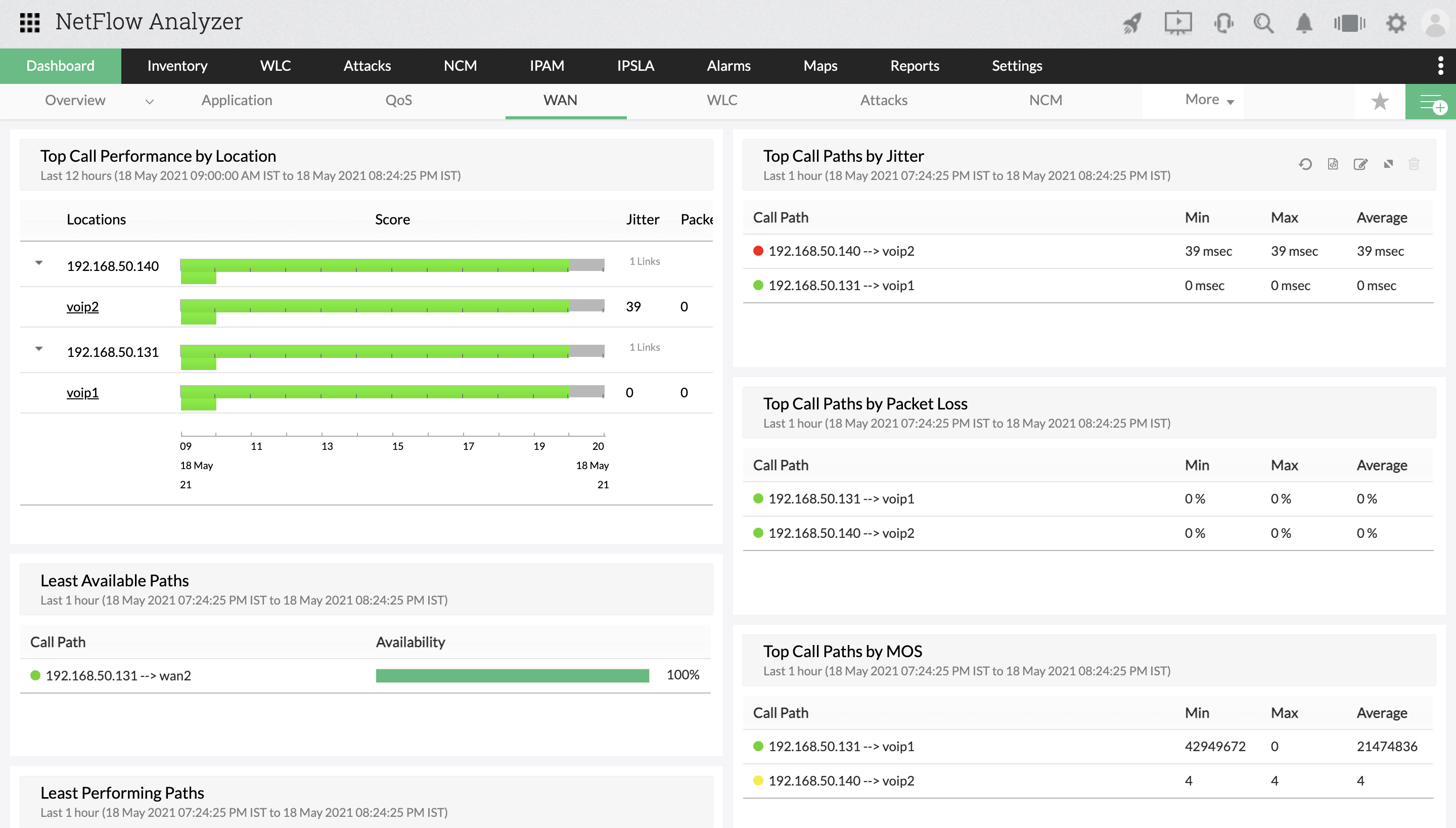View notifications via the bell icon
Image resolution: width=1456 pixels, height=828 pixels.
click(x=1304, y=23)
